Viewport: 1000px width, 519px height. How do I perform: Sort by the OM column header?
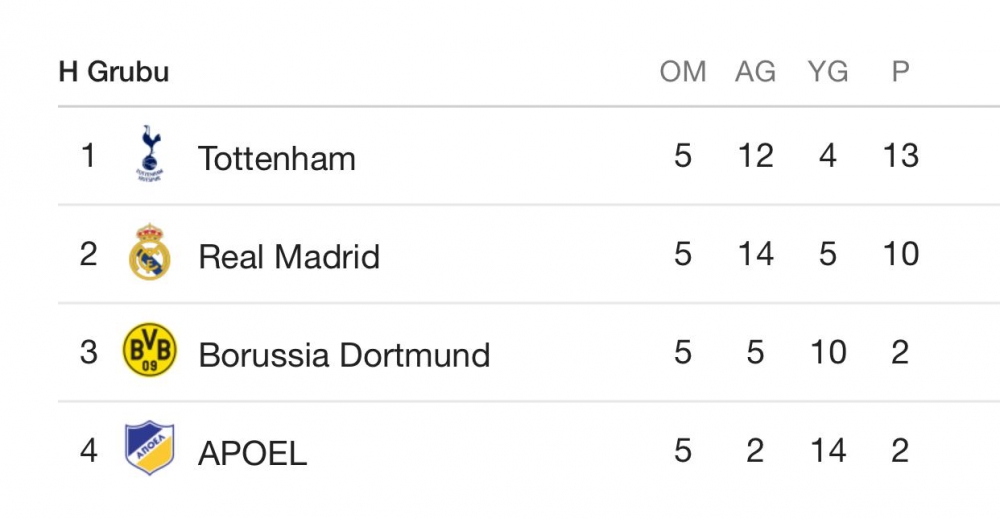click(x=683, y=72)
